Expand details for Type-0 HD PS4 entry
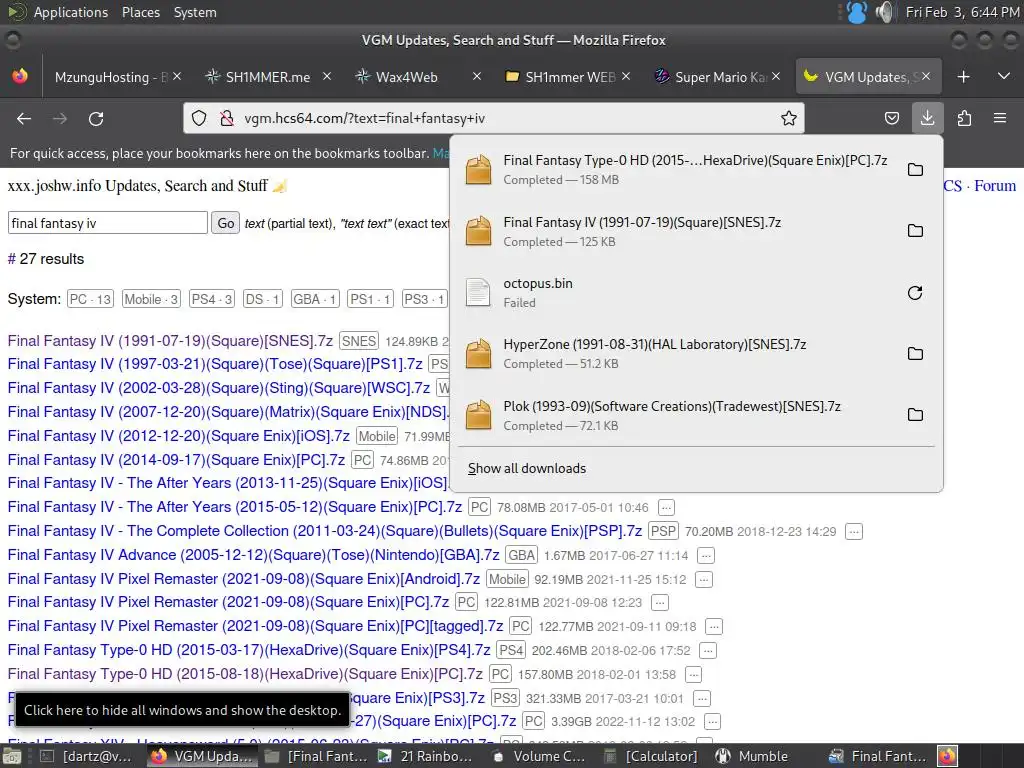The image size is (1024, 768). click(708, 650)
